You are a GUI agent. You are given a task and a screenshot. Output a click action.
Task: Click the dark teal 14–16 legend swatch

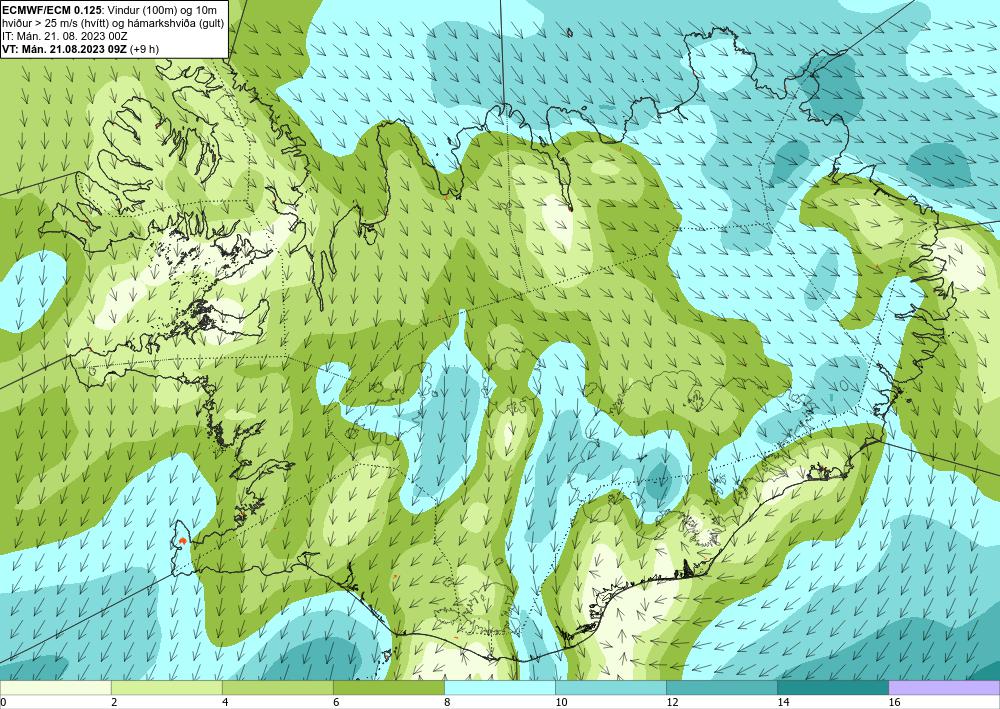832,687
